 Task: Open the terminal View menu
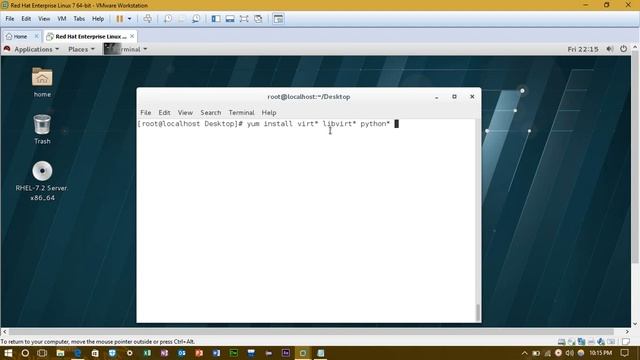(185, 112)
